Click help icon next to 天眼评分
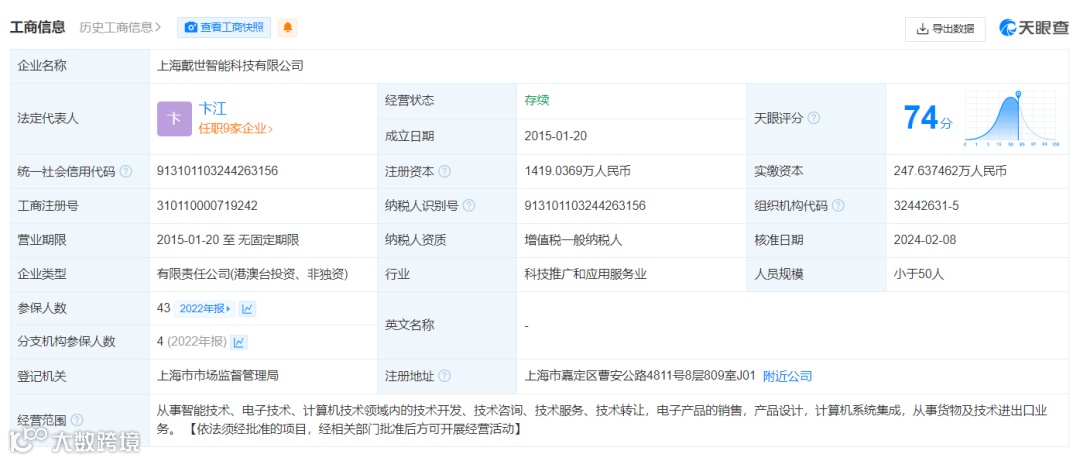 (813, 119)
